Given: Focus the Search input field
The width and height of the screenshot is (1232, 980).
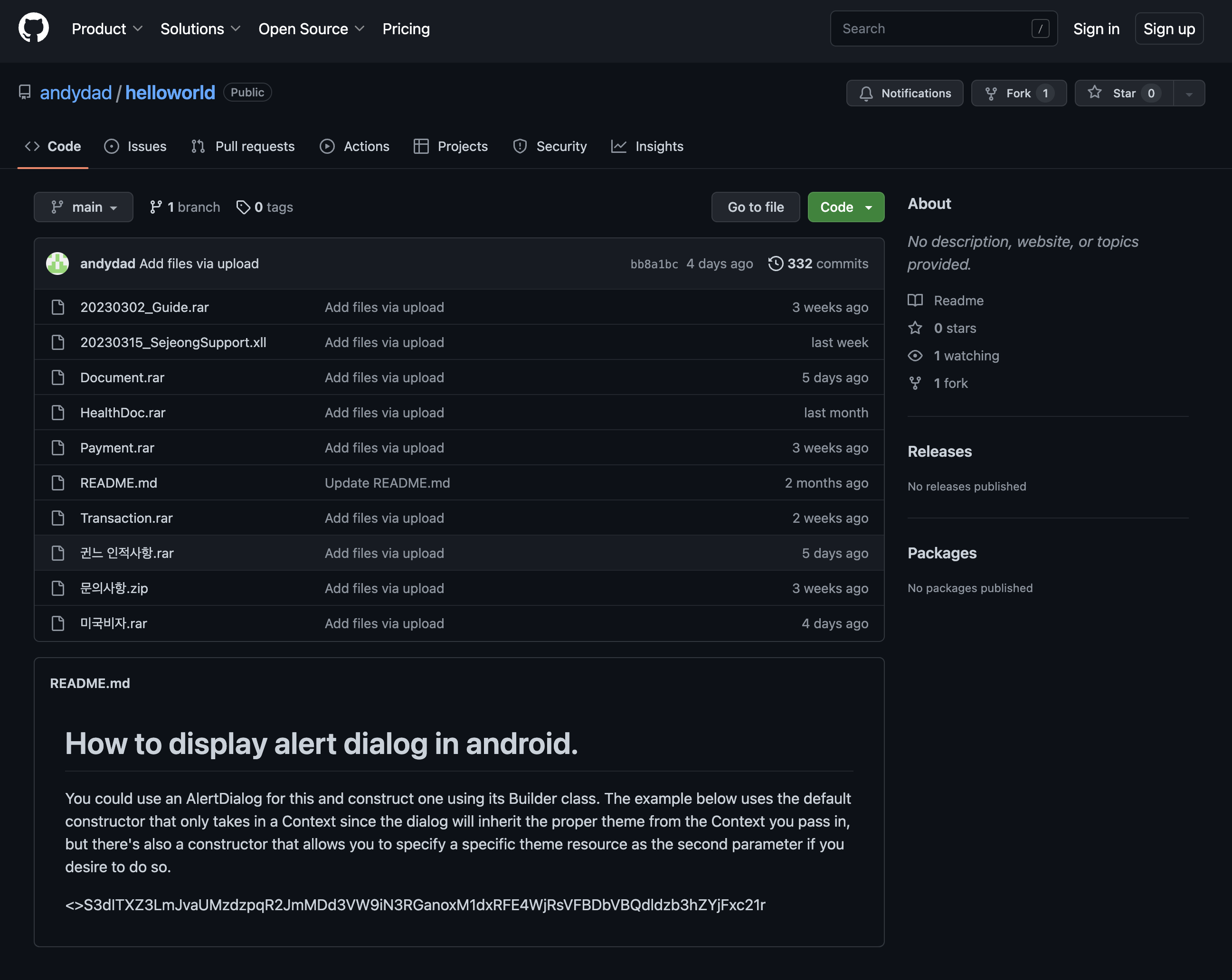Looking at the screenshot, I should (x=944, y=28).
